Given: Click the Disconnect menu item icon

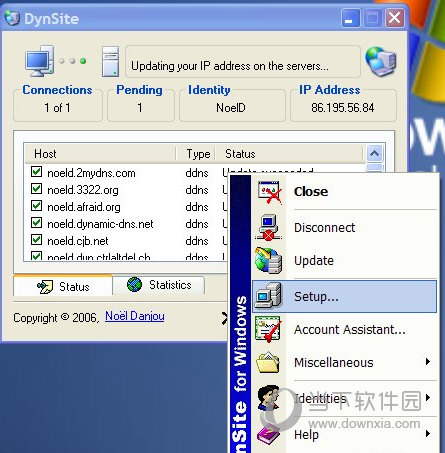Looking at the screenshot, I should click(269, 228).
